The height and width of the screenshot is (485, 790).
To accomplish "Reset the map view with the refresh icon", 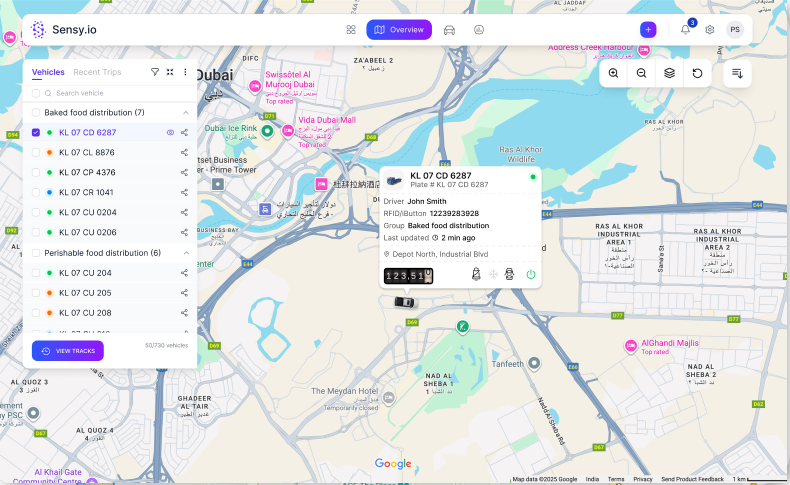I will [697, 73].
